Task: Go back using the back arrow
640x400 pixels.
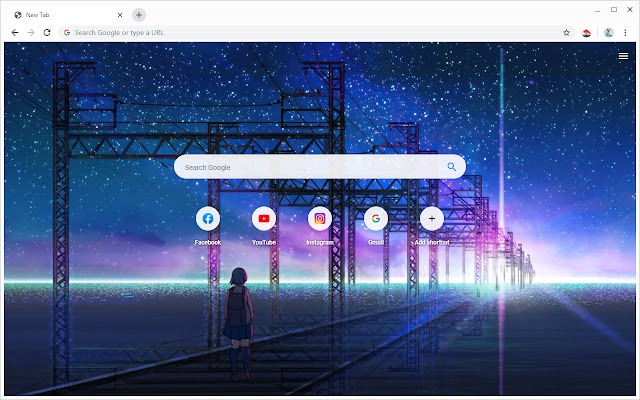Action: (x=15, y=33)
